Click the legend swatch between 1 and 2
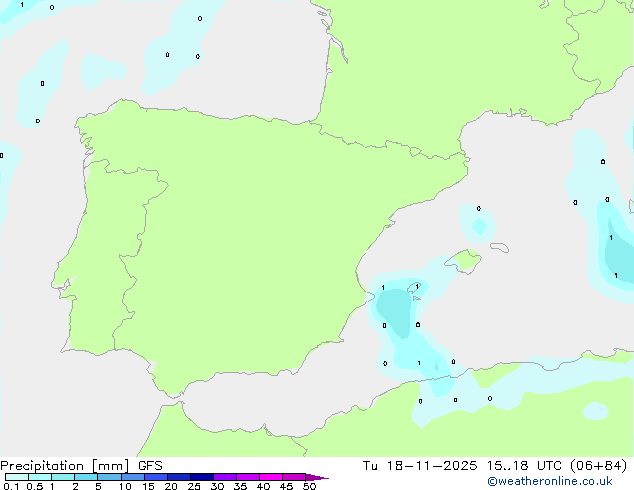Viewport: 634px width, 490px height. pyautogui.click(x=63, y=477)
